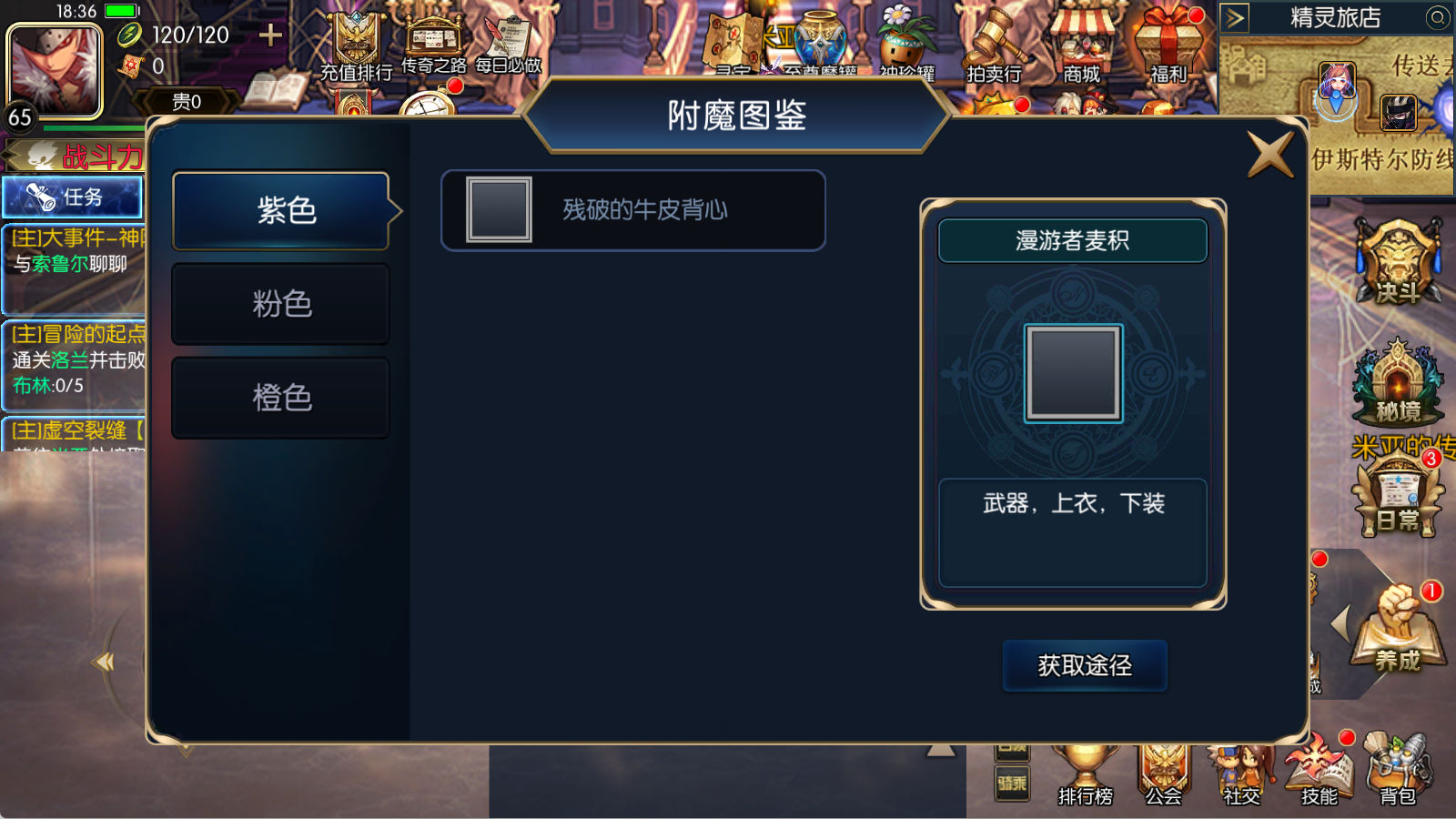
Task: Click the 任务 quest tab
Action: [x=72, y=197]
